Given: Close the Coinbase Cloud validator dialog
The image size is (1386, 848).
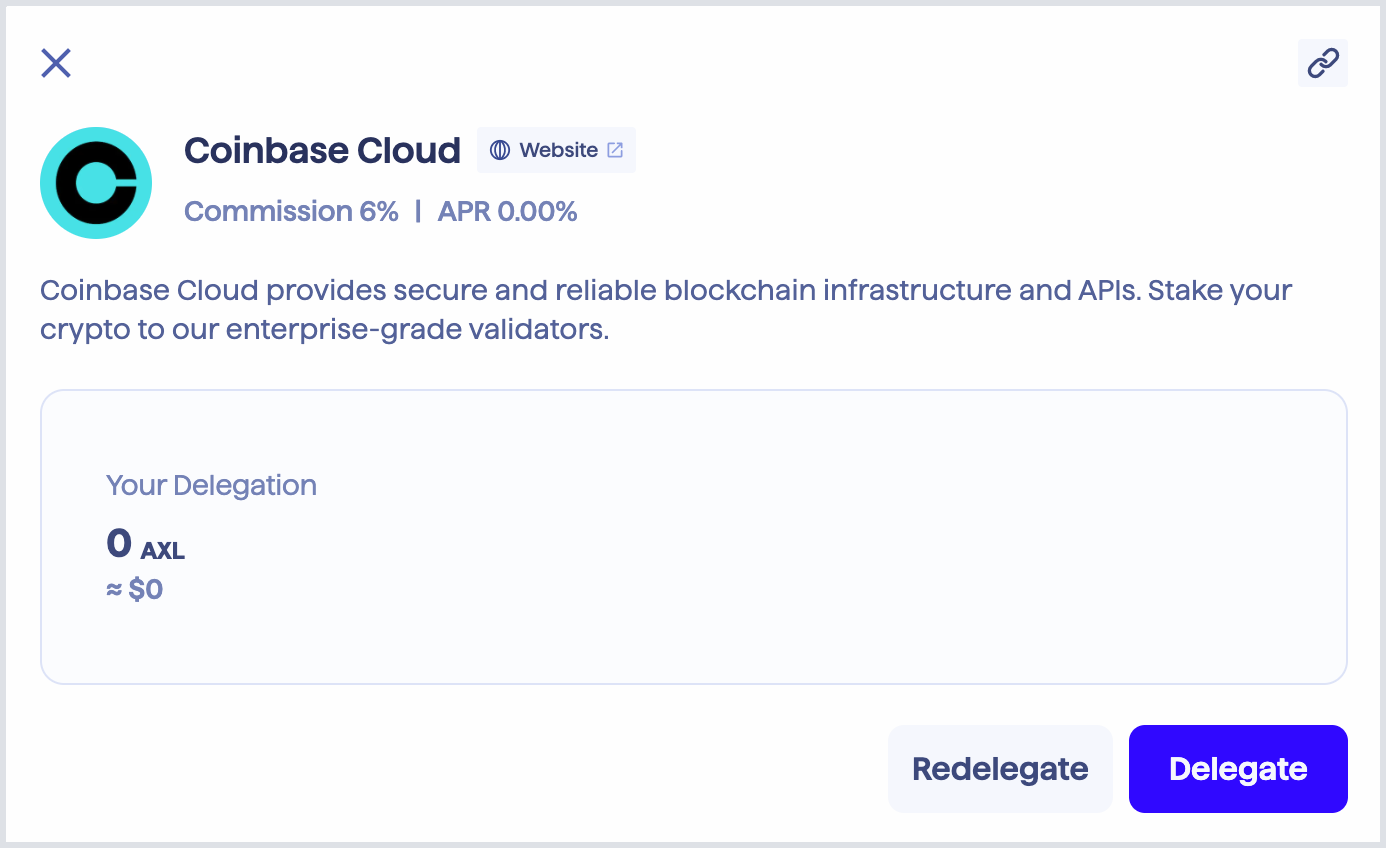Looking at the screenshot, I should click(56, 63).
